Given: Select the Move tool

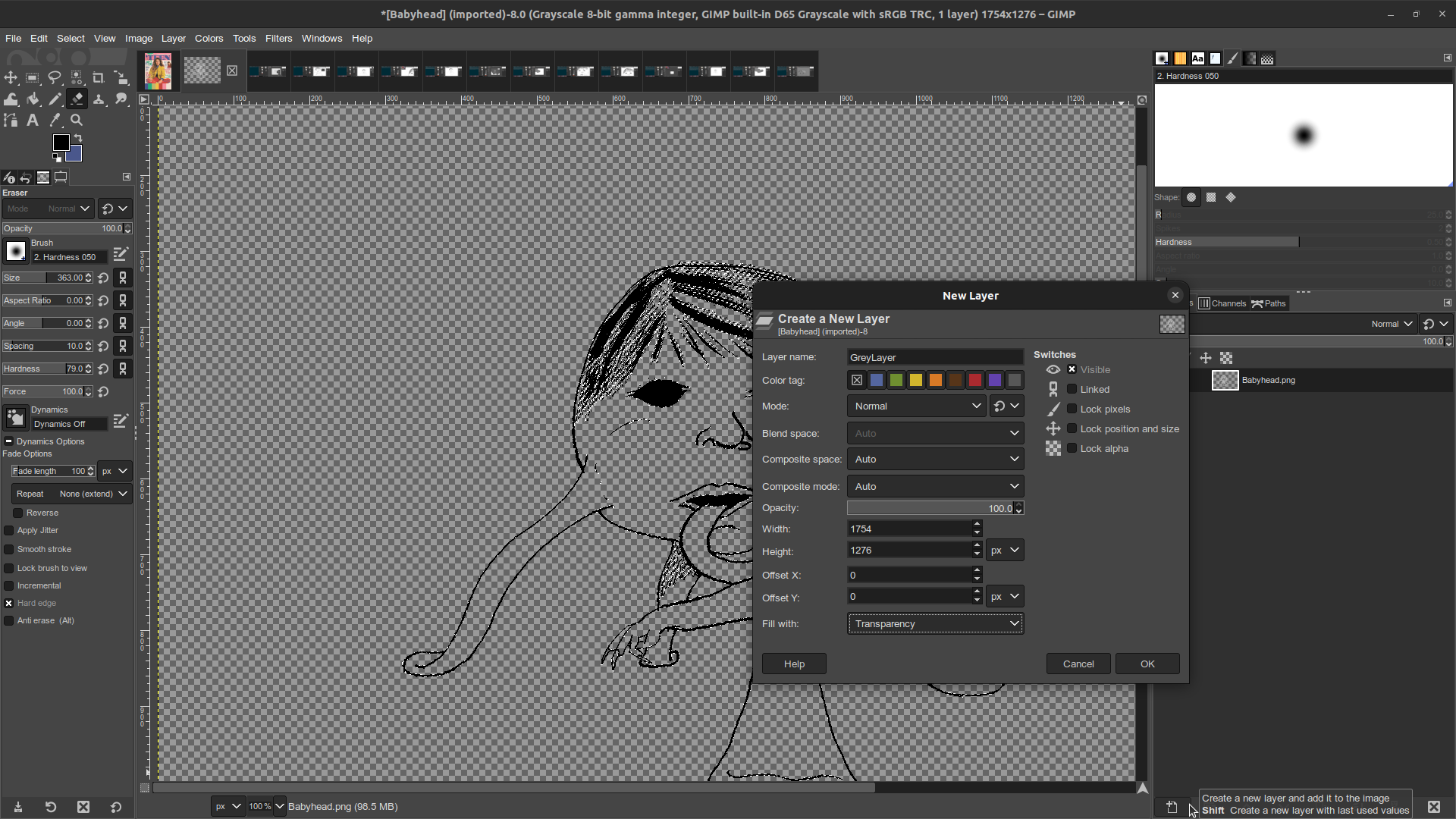Looking at the screenshot, I should tap(10, 78).
